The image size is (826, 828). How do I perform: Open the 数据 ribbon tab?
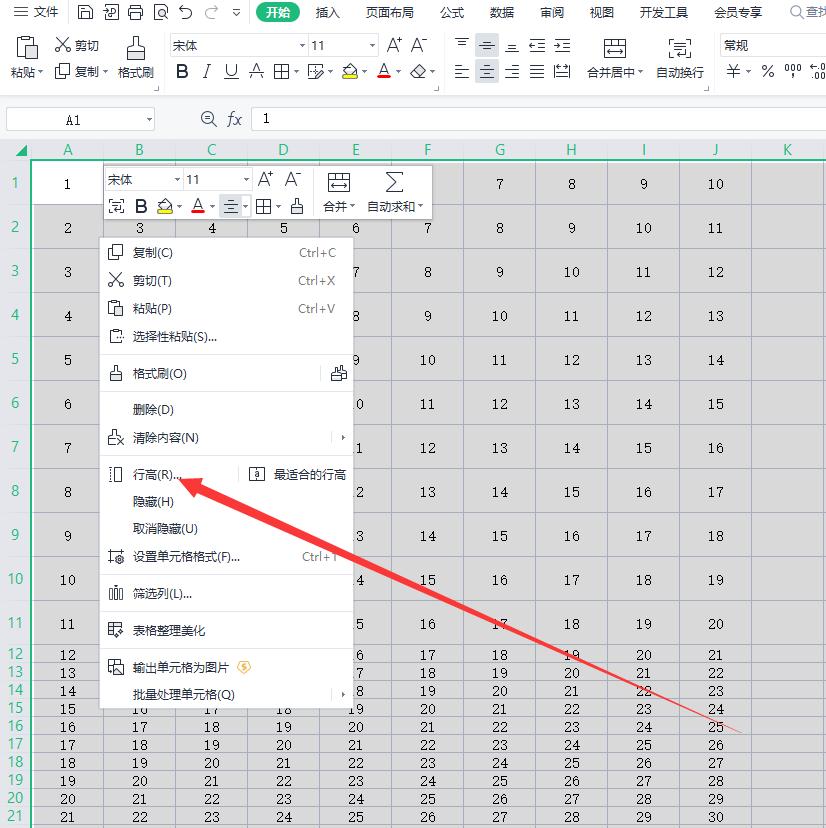pyautogui.click(x=501, y=12)
